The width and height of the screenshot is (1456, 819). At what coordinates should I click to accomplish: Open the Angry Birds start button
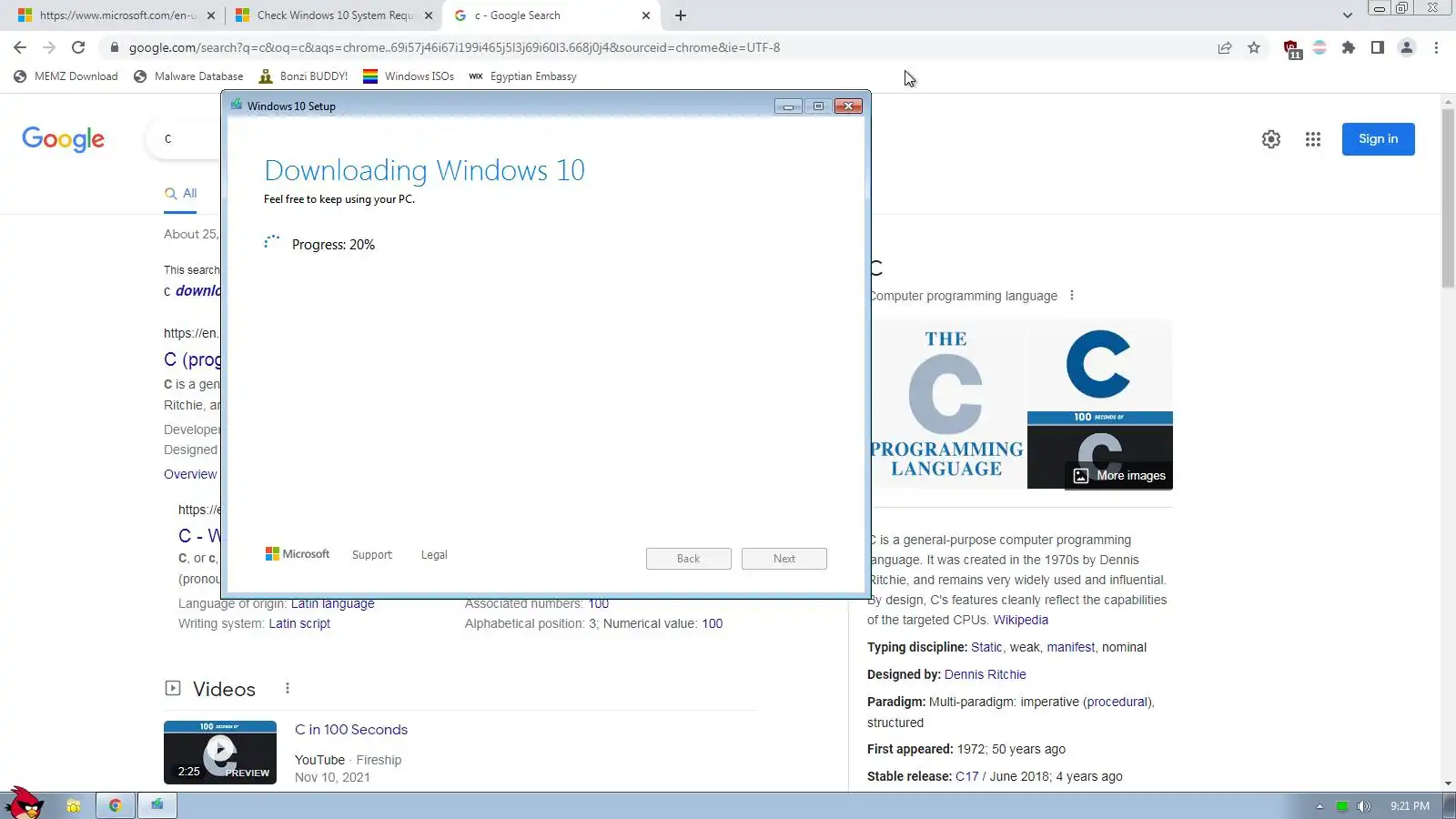coord(24,804)
